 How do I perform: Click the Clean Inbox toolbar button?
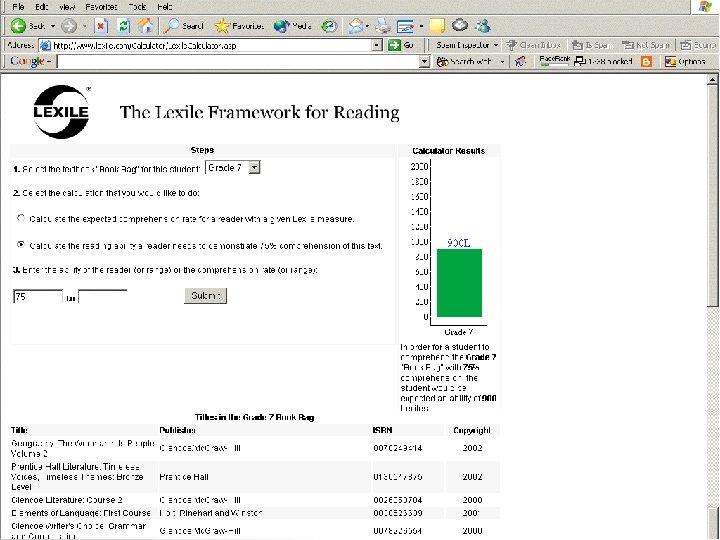[534, 45]
